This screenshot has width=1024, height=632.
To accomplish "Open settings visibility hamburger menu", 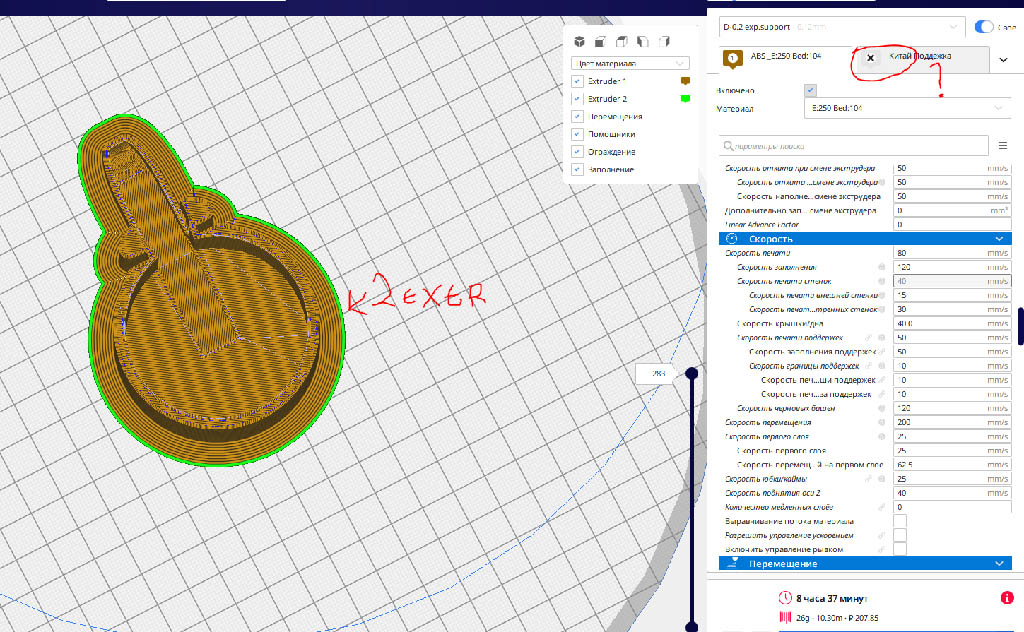I will click(x=1002, y=145).
